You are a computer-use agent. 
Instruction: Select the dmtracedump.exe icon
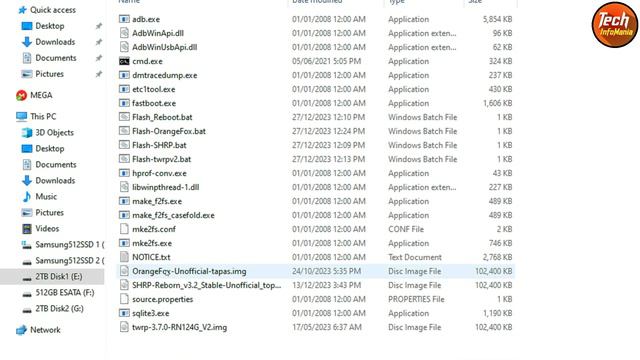[x=124, y=75]
